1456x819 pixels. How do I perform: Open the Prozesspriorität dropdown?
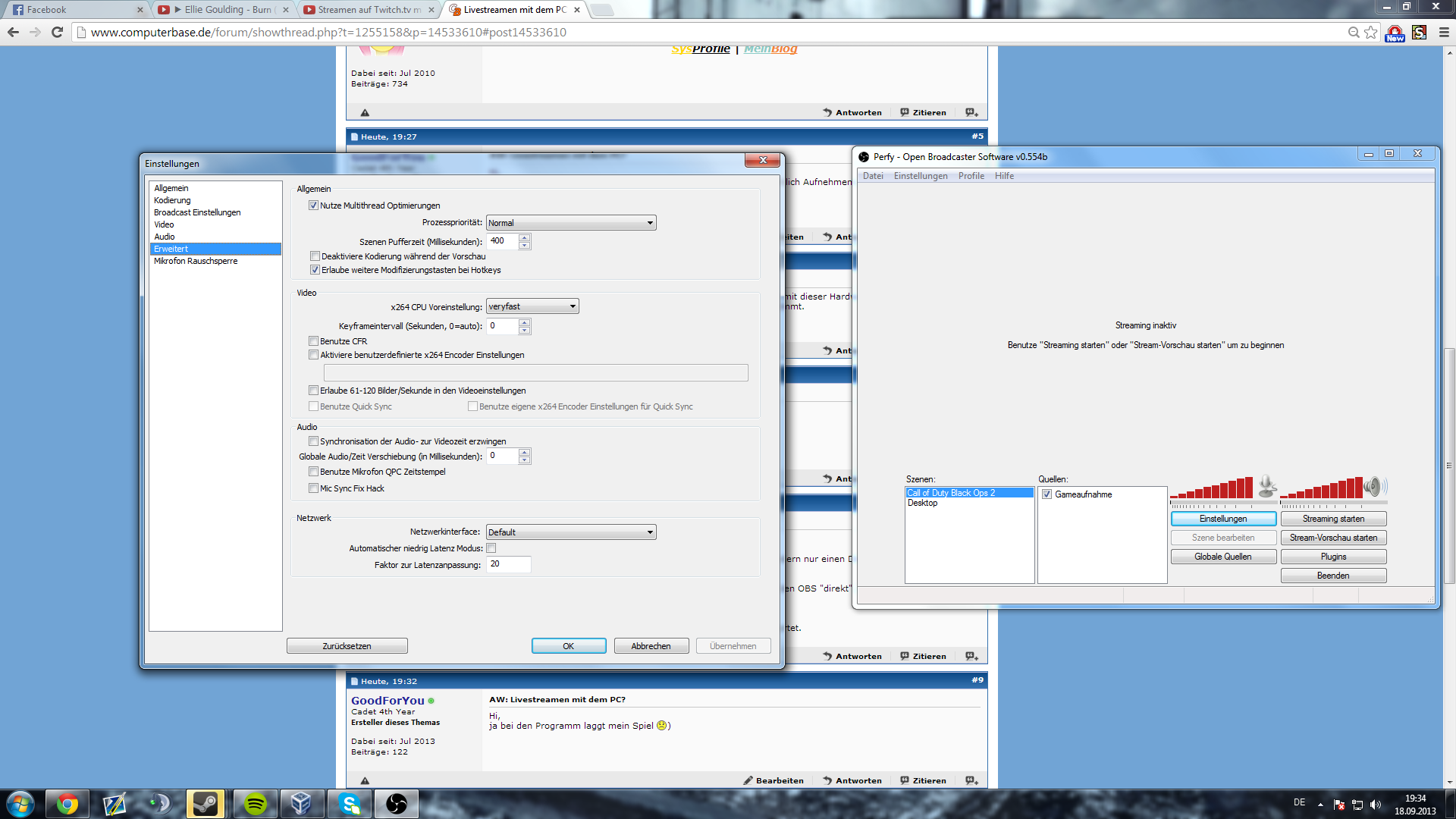click(x=570, y=223)
